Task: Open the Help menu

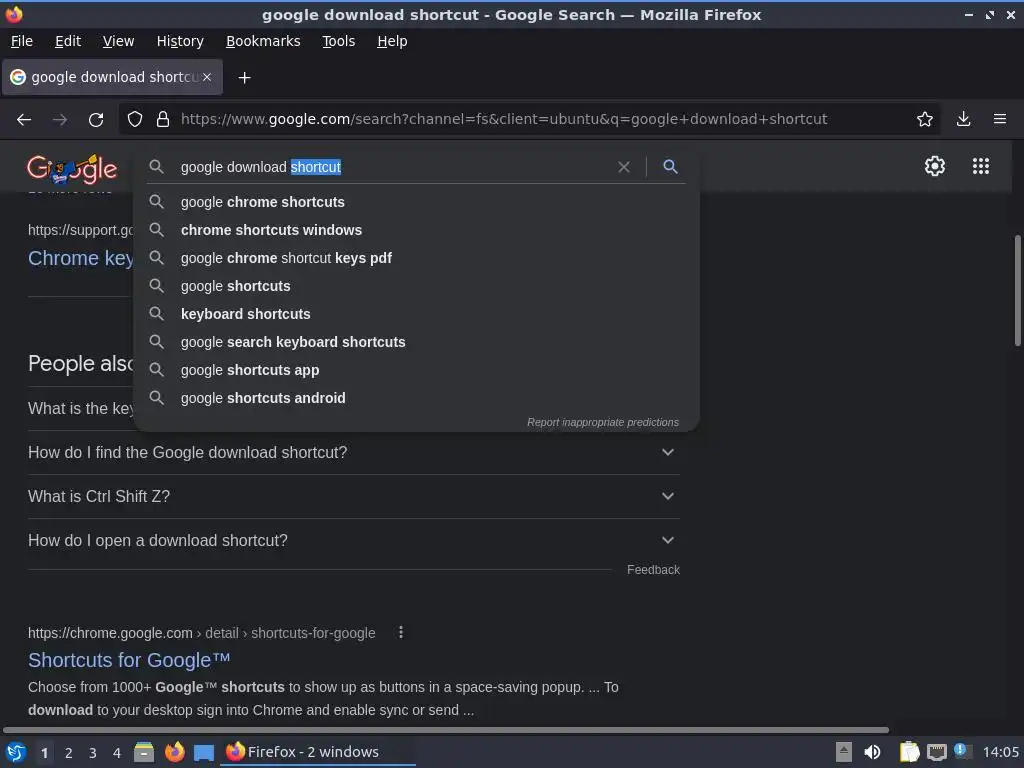Action: click(392, 41)
